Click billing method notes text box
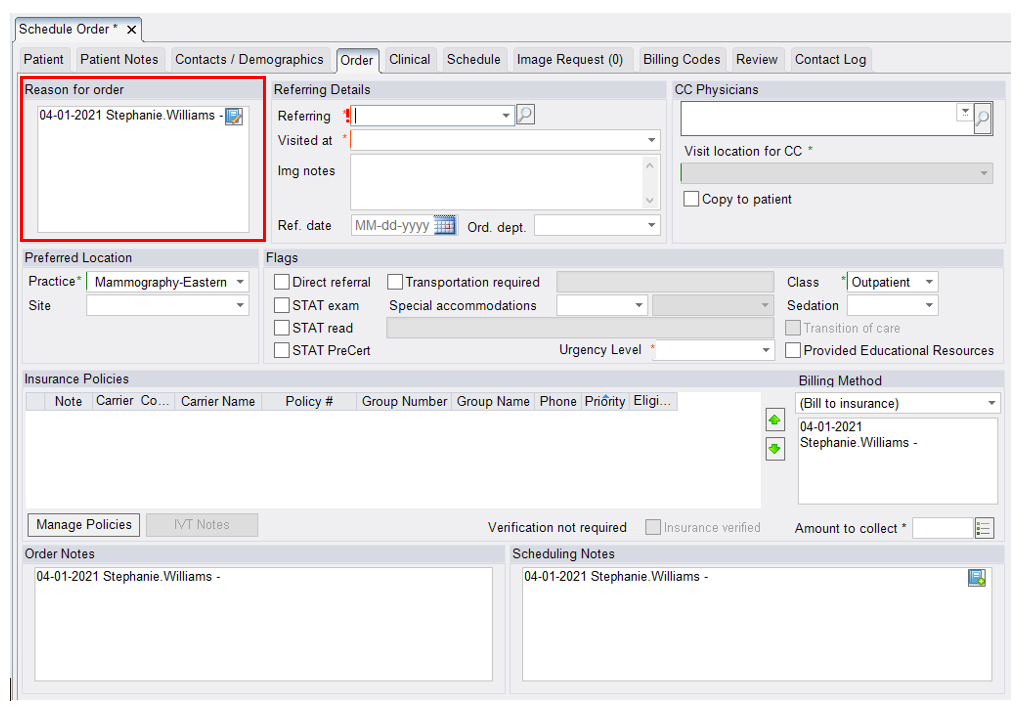Viewport: 1024px width, 708px height. (898, 460)
